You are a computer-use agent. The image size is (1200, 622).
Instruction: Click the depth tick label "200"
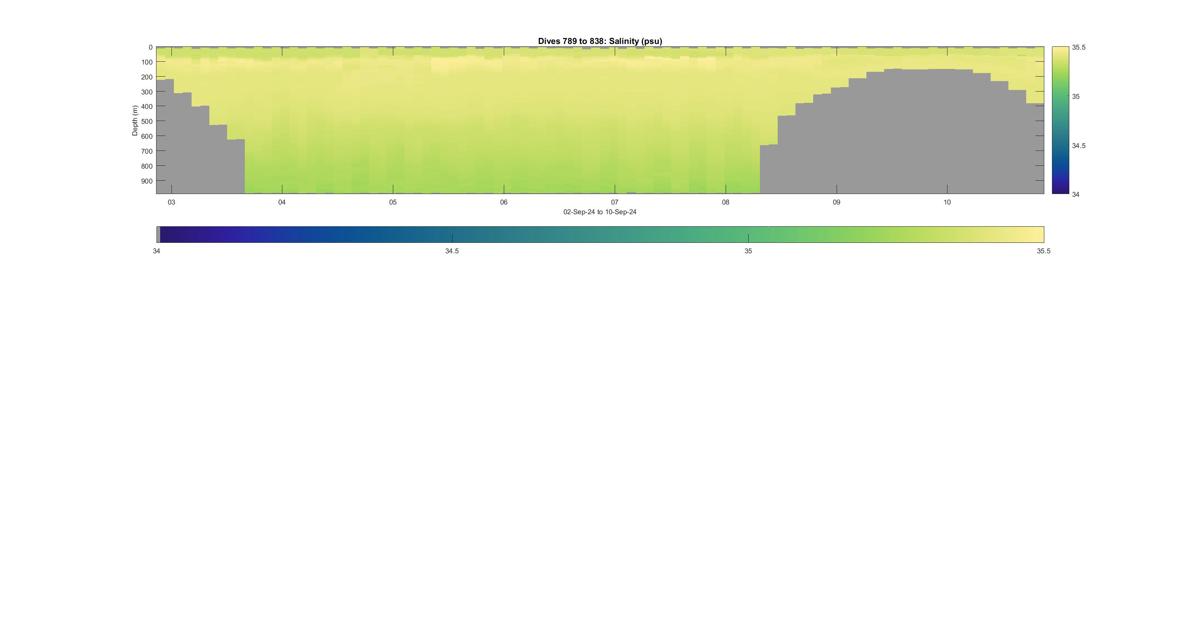click(x=146, y=77)
